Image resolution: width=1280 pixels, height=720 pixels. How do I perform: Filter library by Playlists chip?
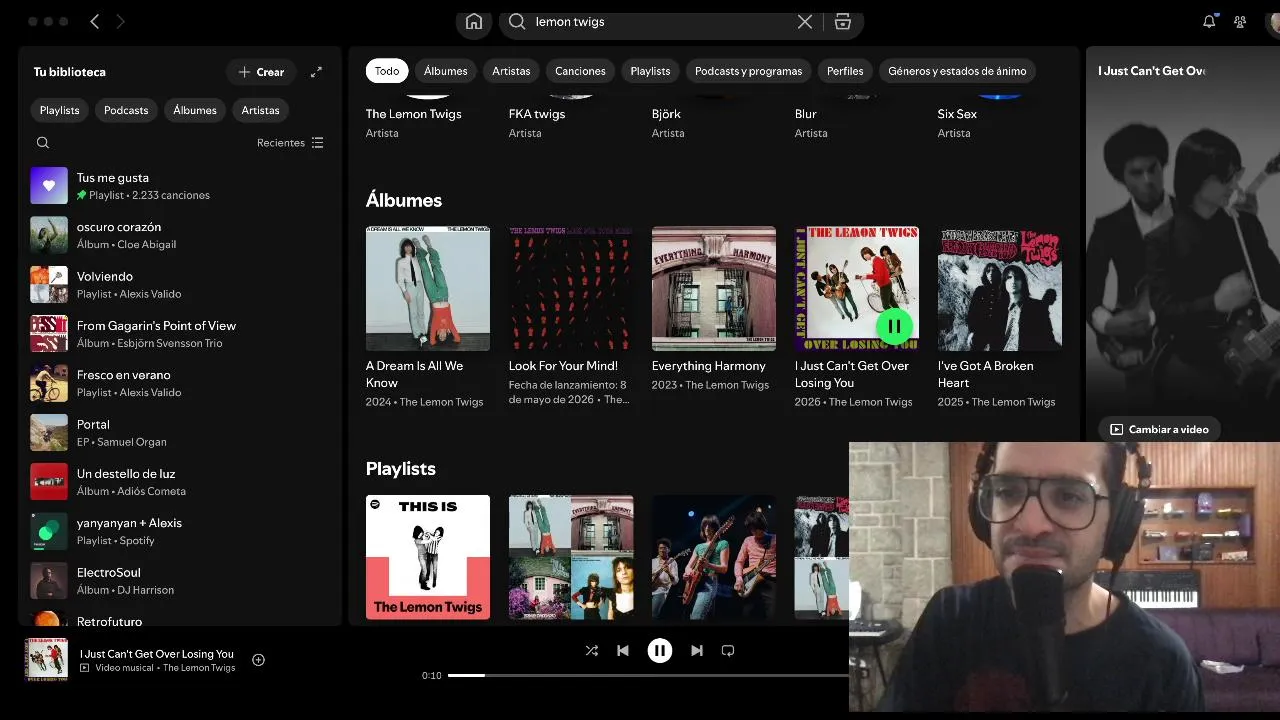tap(59, 110)
